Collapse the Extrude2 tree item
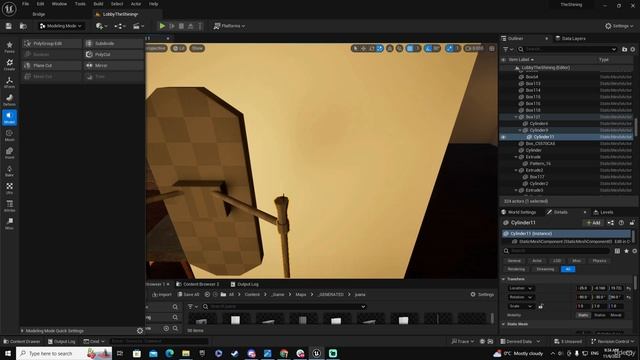Viewport: 640px width, 360px height. 516,170
